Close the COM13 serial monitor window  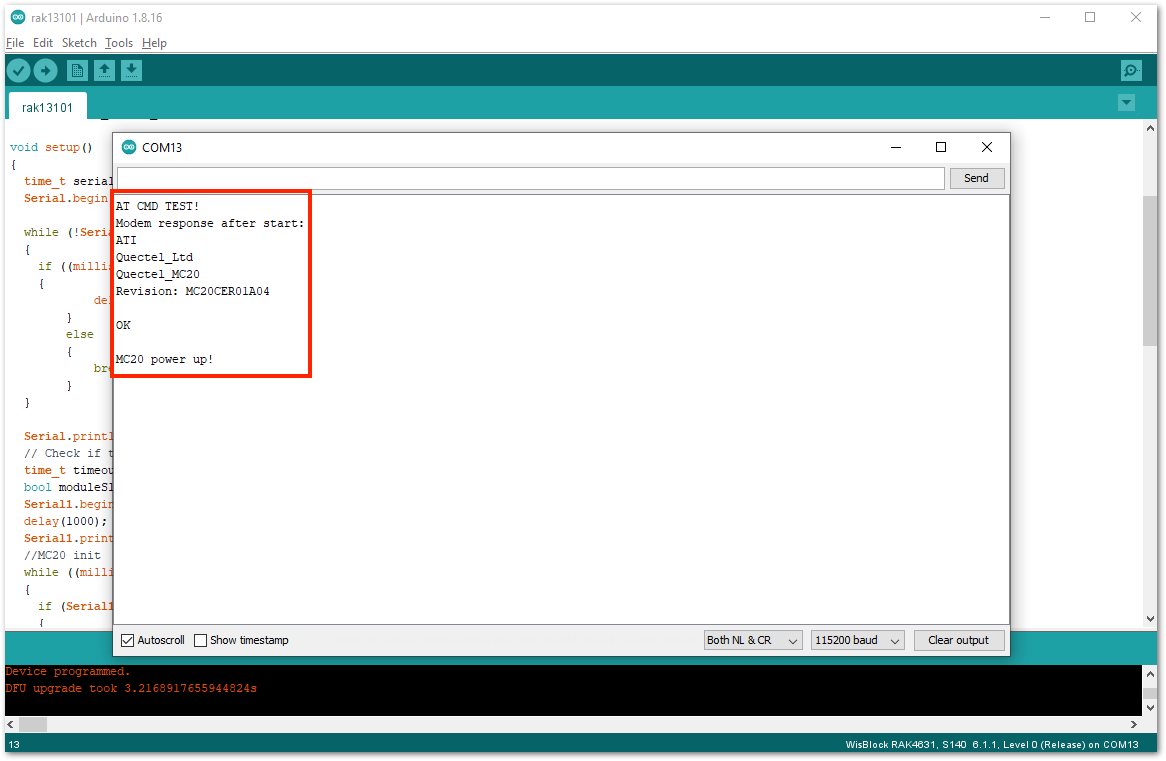[987, 147]
